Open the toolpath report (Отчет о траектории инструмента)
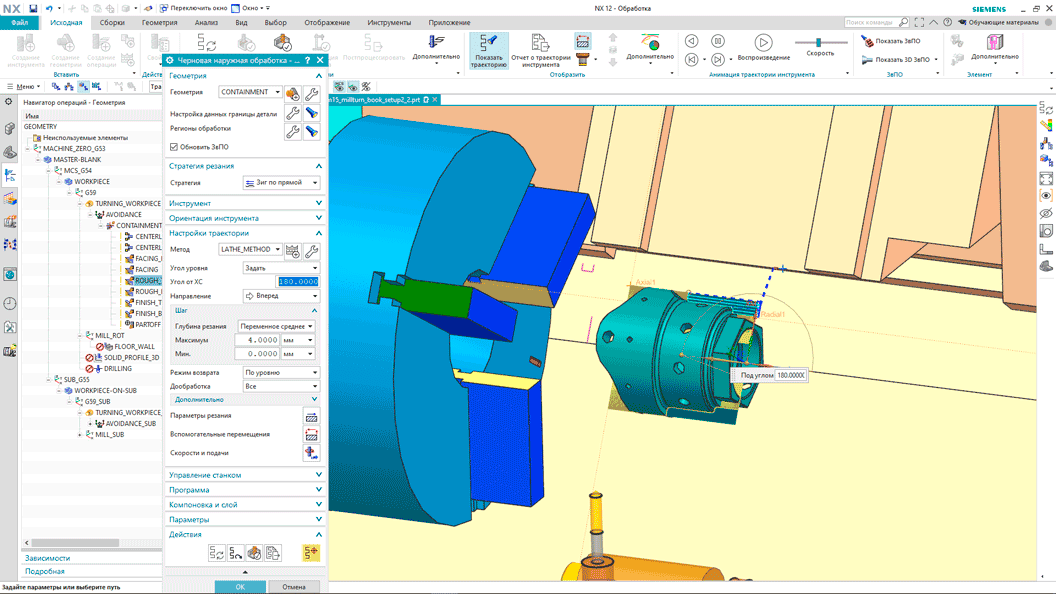The image size is (1056, 594). [540, 51]
